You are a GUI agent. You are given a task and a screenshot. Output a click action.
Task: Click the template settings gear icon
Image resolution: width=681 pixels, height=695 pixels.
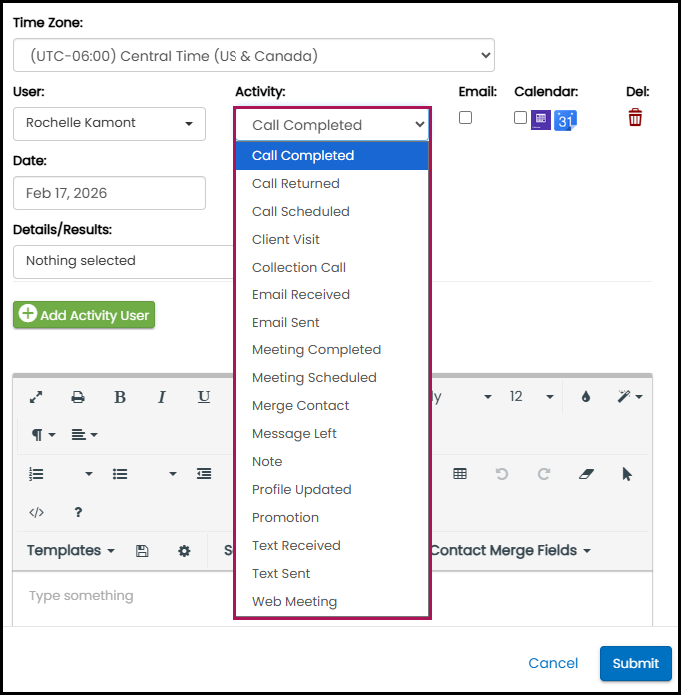[184, 551]
